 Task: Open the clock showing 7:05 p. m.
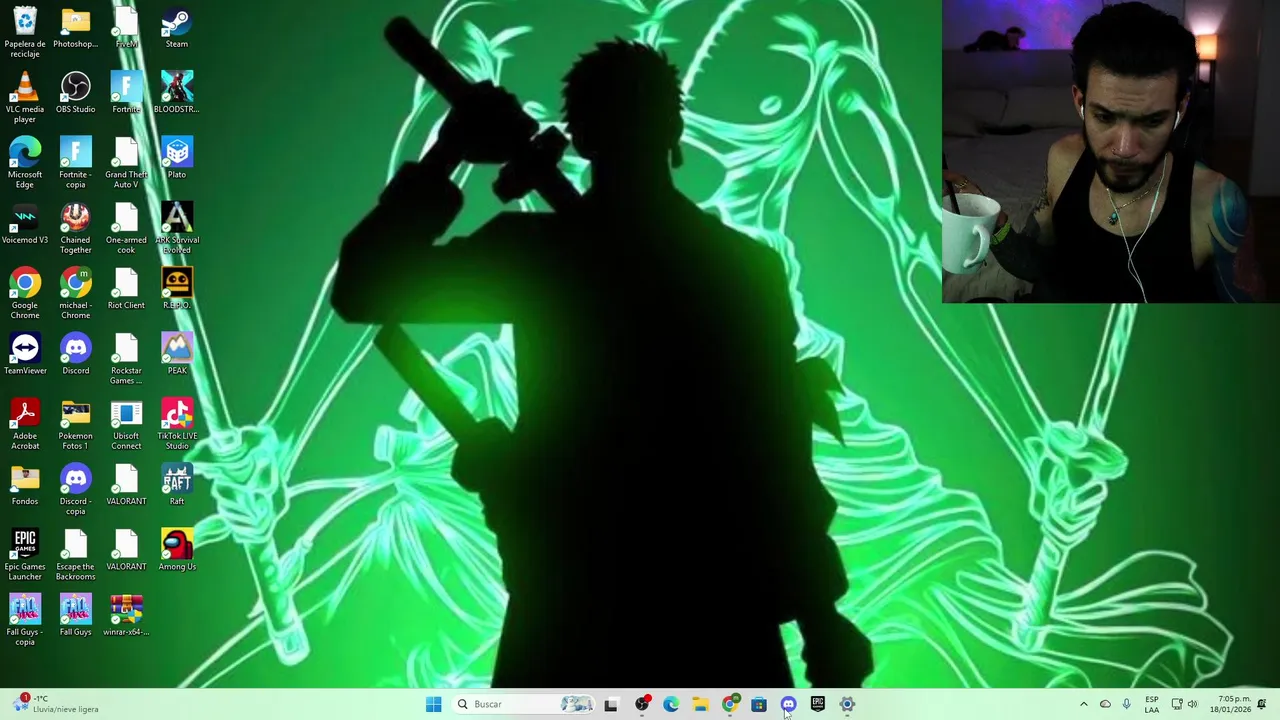(x=1230, y=704)
